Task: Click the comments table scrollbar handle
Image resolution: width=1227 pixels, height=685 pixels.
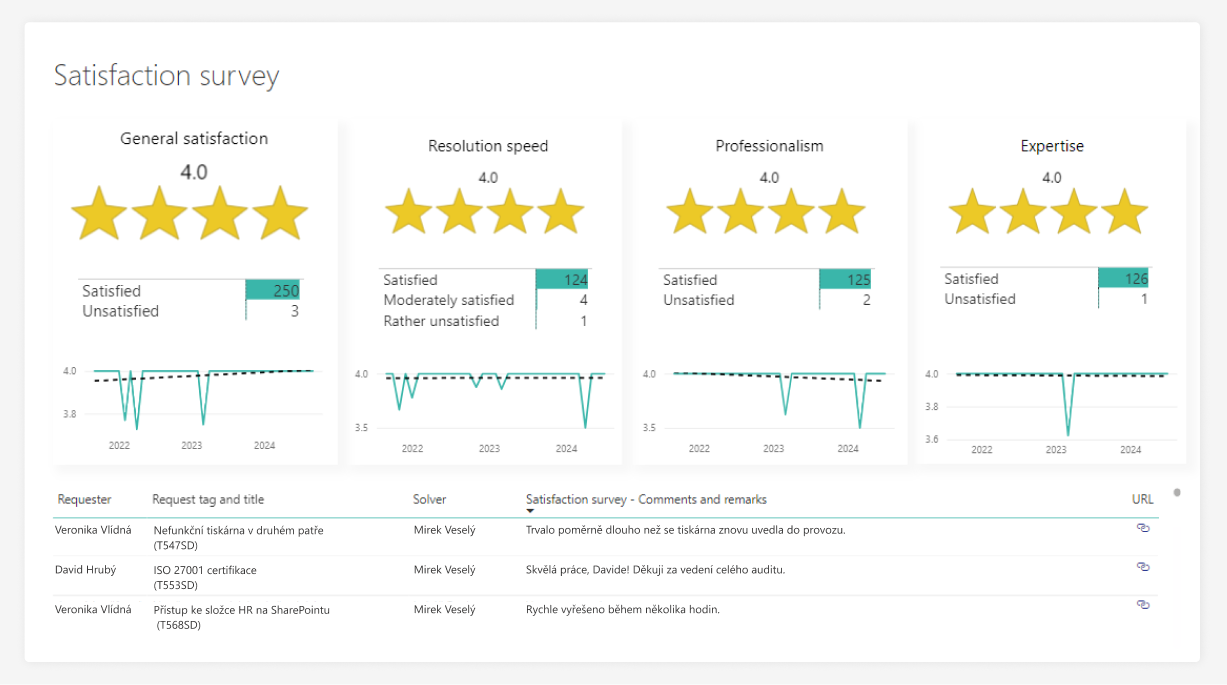Action: (x=1177, y=492)
